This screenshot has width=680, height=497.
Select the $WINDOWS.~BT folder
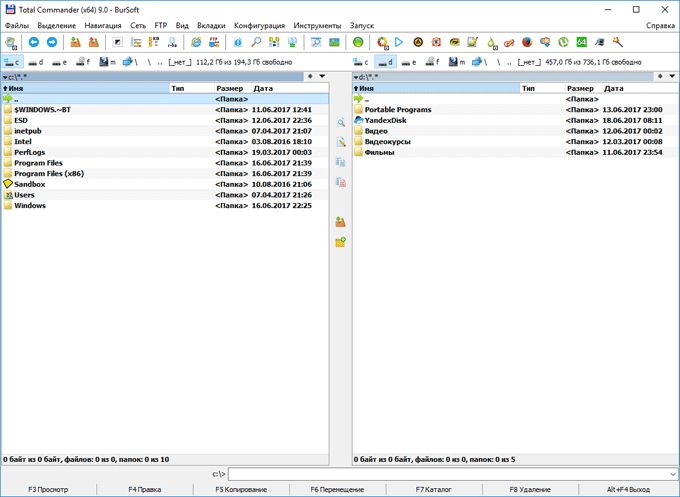point(165,110)
